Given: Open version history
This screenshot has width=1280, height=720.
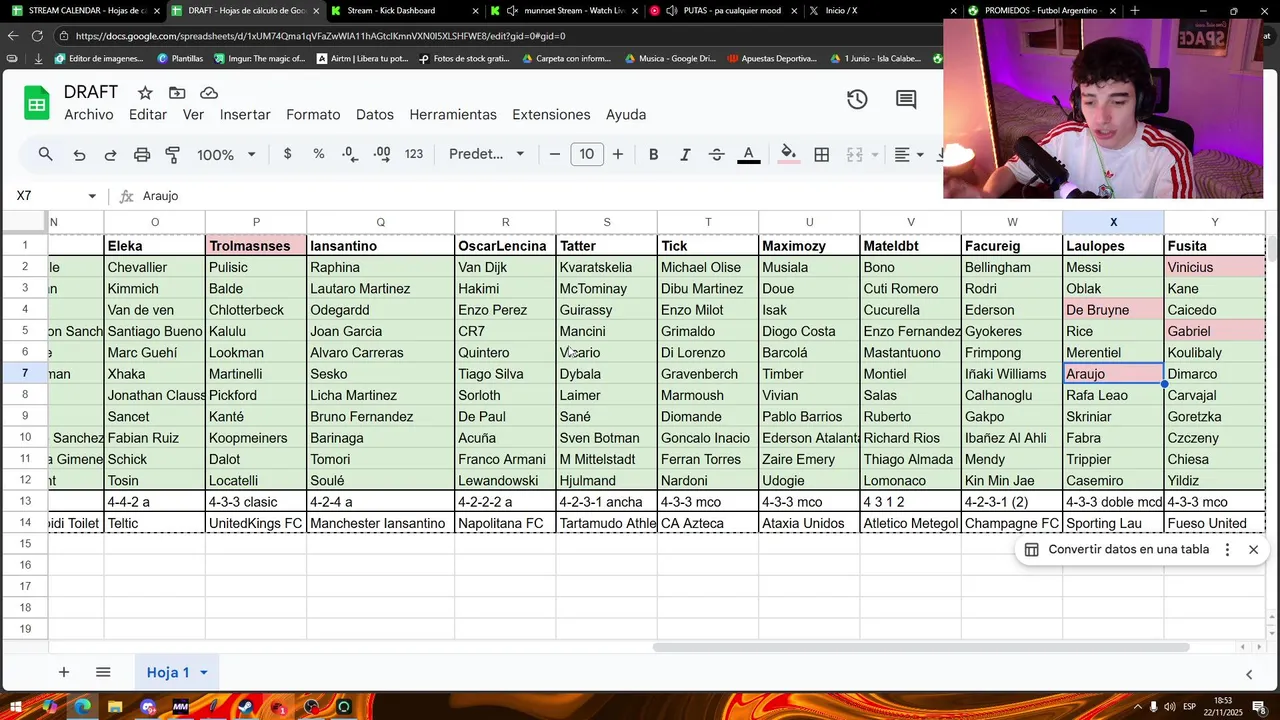Looking at the screenshot, I should (857, 99).
